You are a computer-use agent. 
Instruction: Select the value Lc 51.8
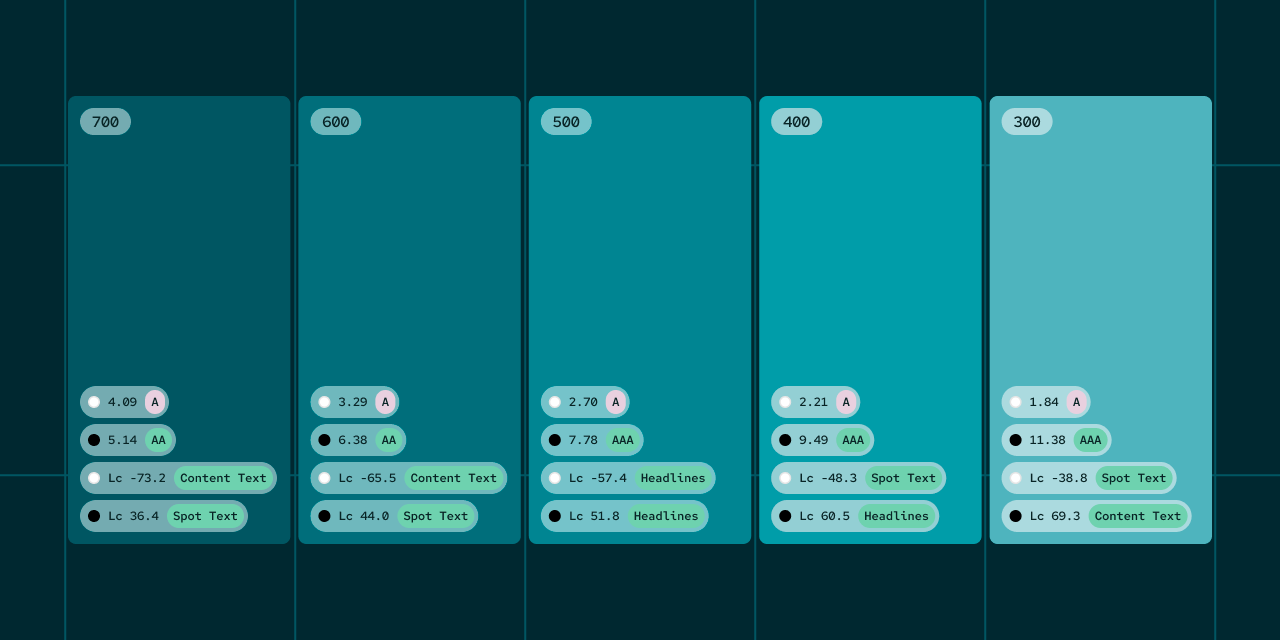click(x=594, y=516)
